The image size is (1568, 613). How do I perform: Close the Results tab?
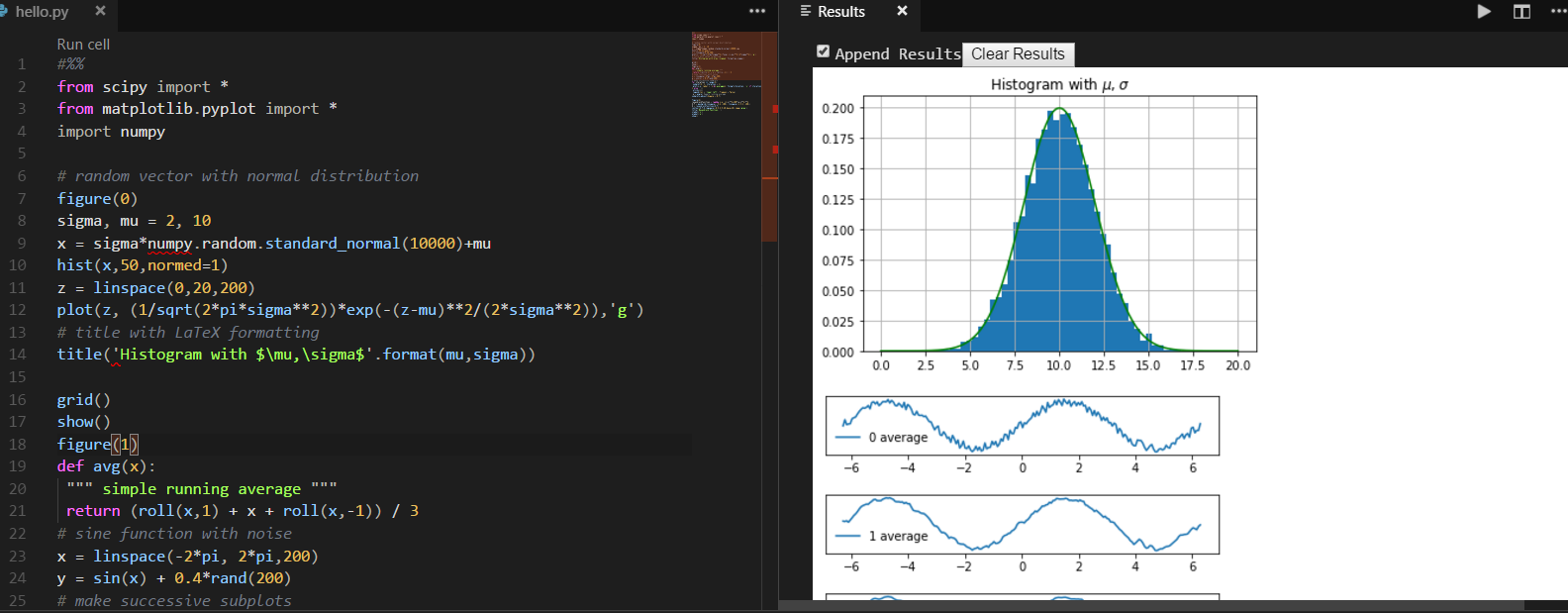(x=902, y=11)
